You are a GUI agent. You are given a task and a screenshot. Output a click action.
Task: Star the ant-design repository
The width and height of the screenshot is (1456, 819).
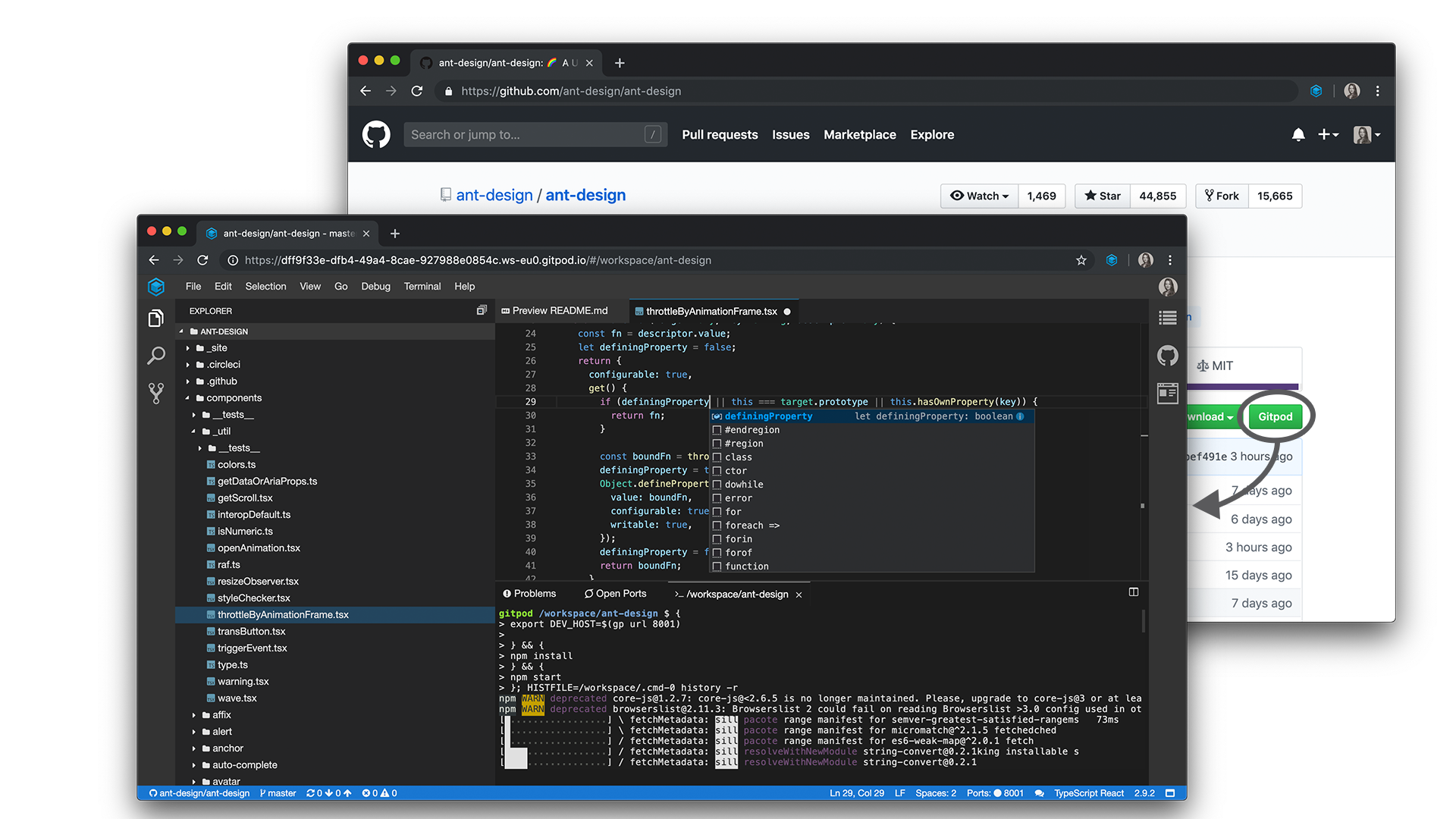point(1103,196)
